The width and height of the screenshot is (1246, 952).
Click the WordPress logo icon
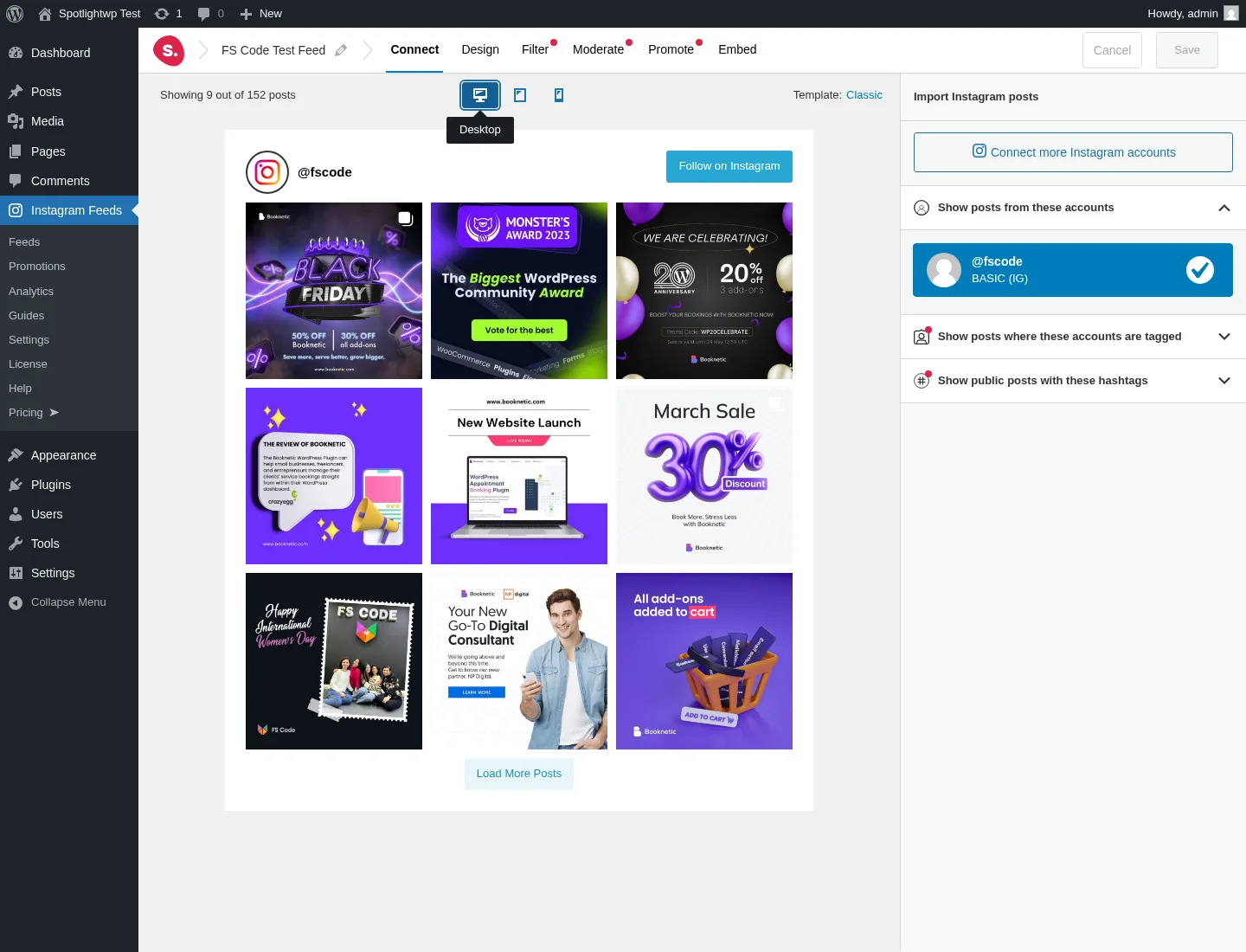click(15, 14)
